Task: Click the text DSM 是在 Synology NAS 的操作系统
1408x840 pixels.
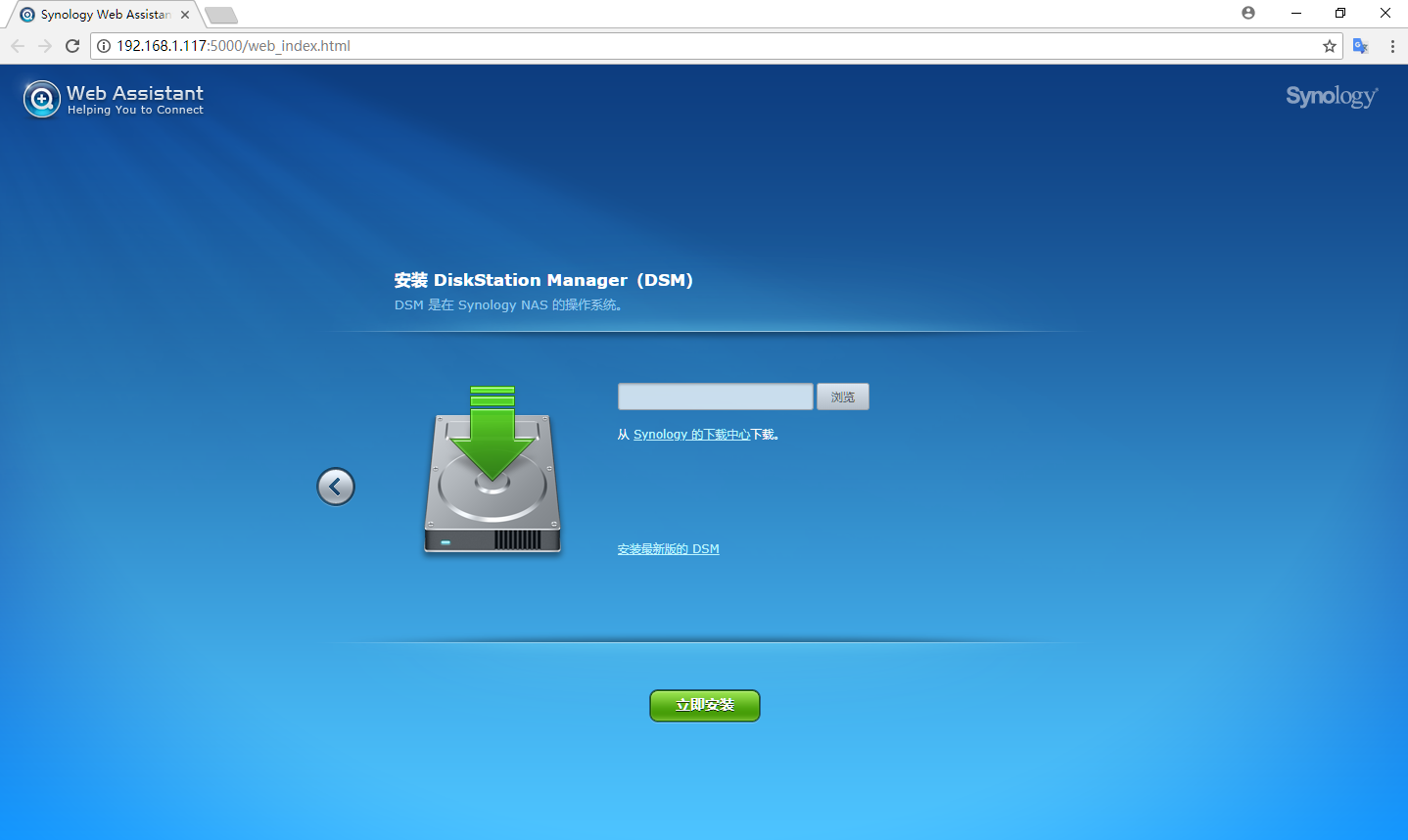Action: (508, 305)
